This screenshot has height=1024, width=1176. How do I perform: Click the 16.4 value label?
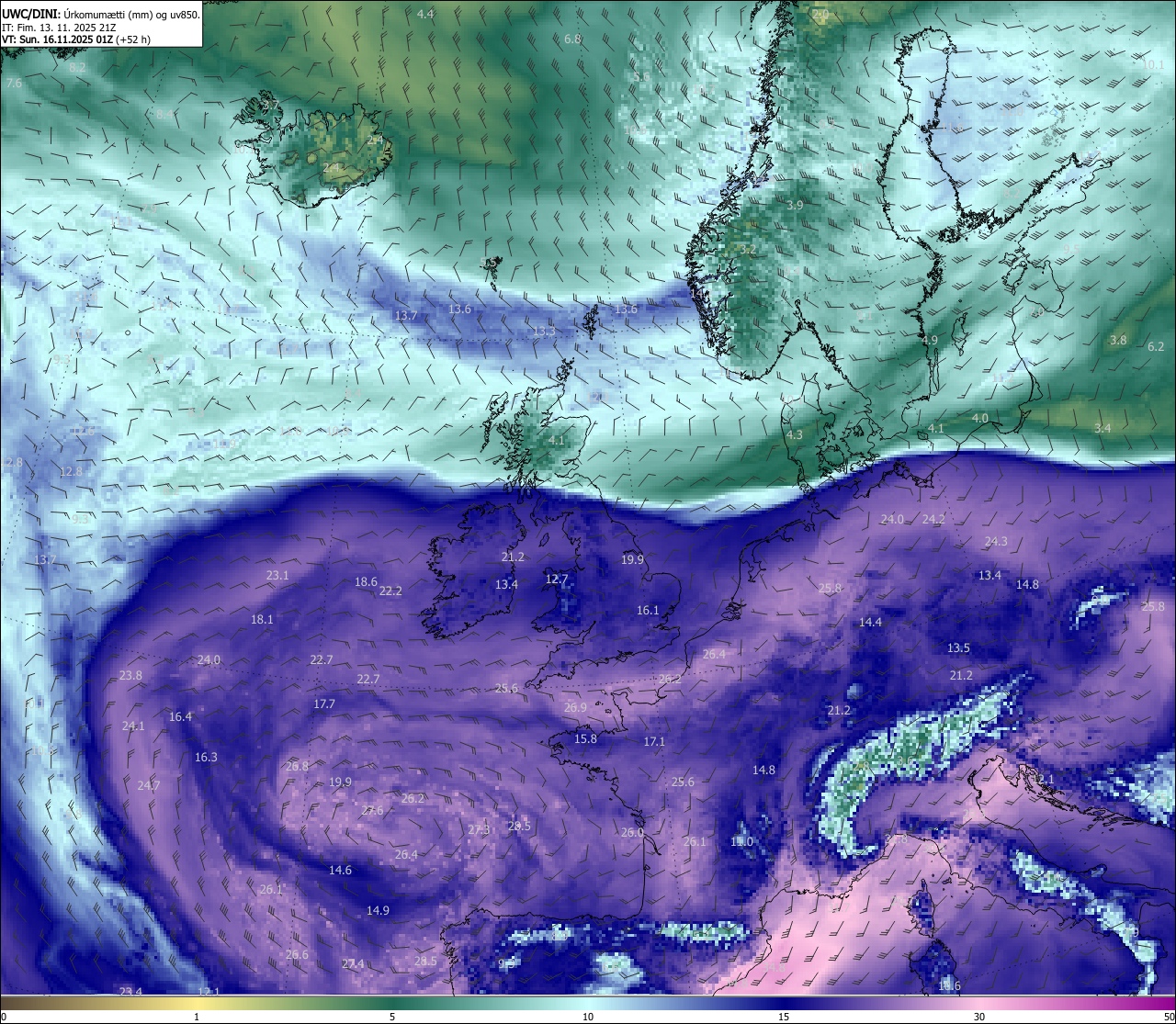pos(181,716)
